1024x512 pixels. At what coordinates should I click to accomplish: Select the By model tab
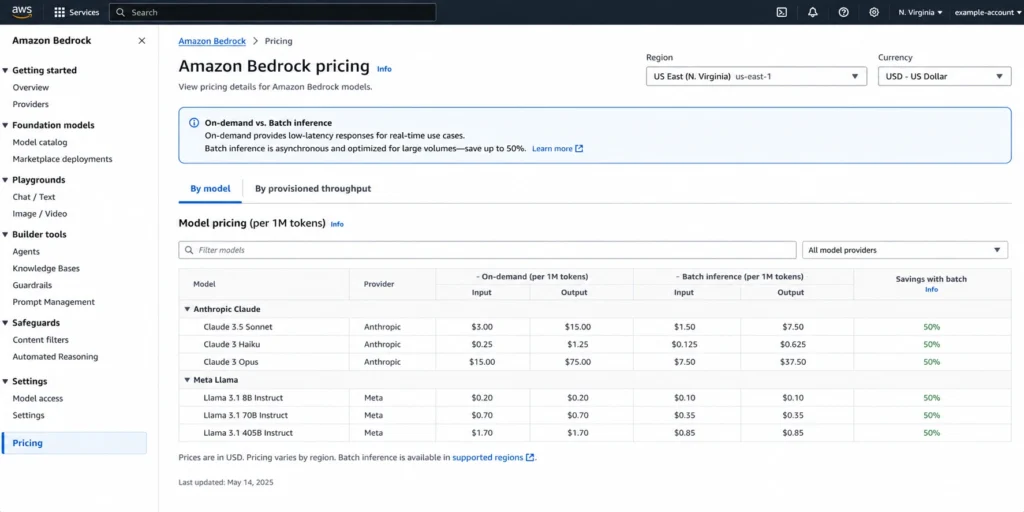point(210,189)
